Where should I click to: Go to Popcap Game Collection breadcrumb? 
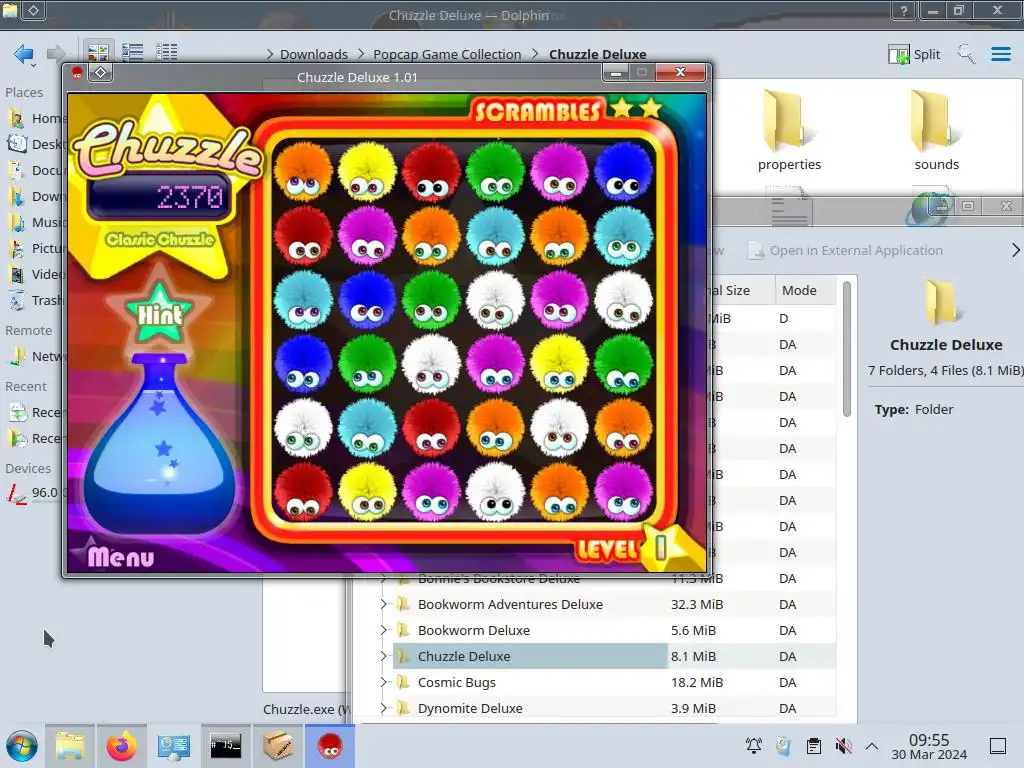point(447,54)
